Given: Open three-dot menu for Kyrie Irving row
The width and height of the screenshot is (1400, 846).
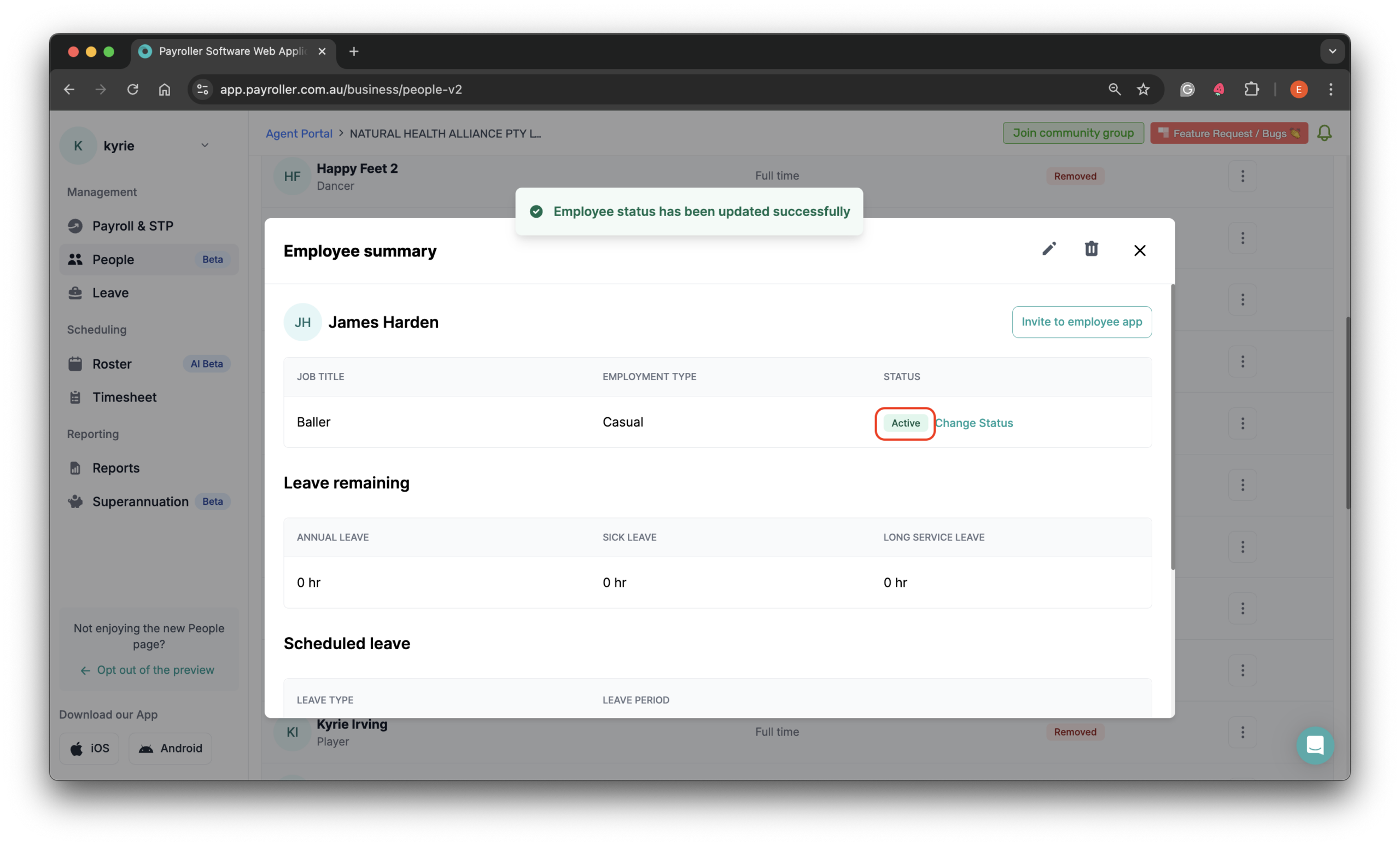Looking at the screenshot, I should (x=1242, y=732).
